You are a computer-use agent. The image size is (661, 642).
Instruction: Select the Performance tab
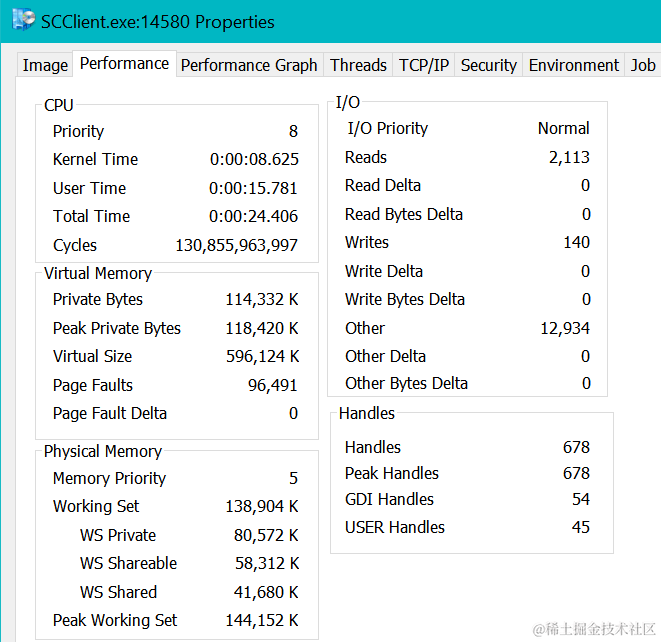(124, 64)
